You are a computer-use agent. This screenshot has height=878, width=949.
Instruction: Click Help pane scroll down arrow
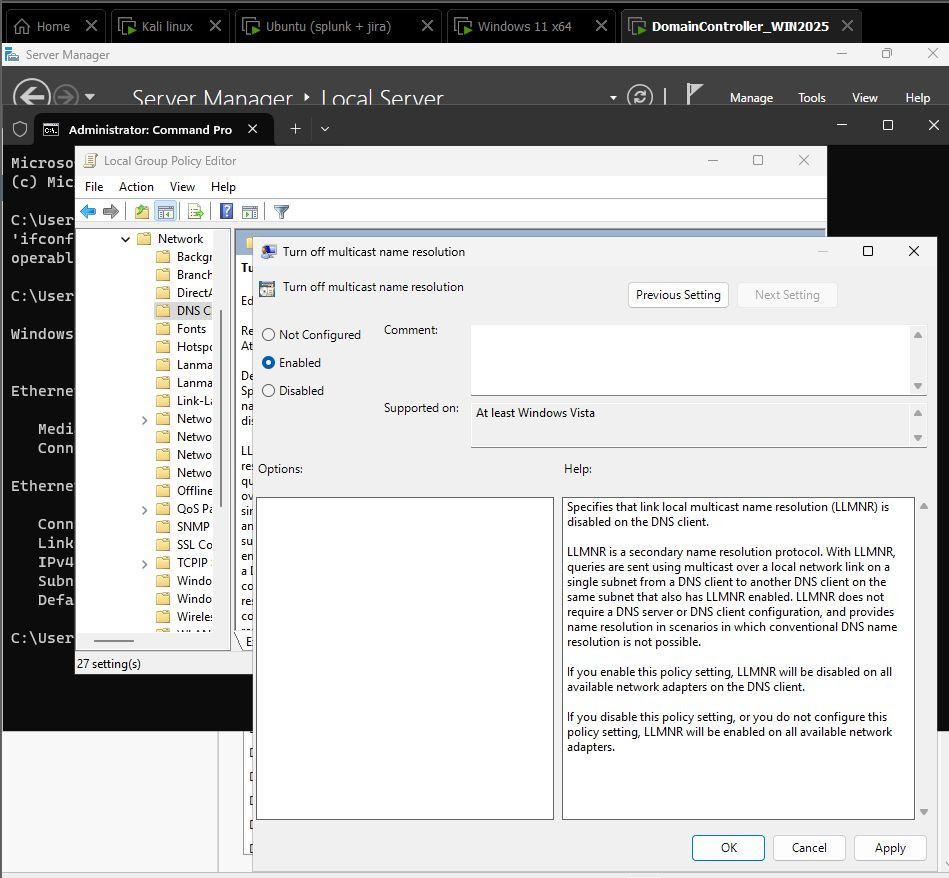coord(924,812)
